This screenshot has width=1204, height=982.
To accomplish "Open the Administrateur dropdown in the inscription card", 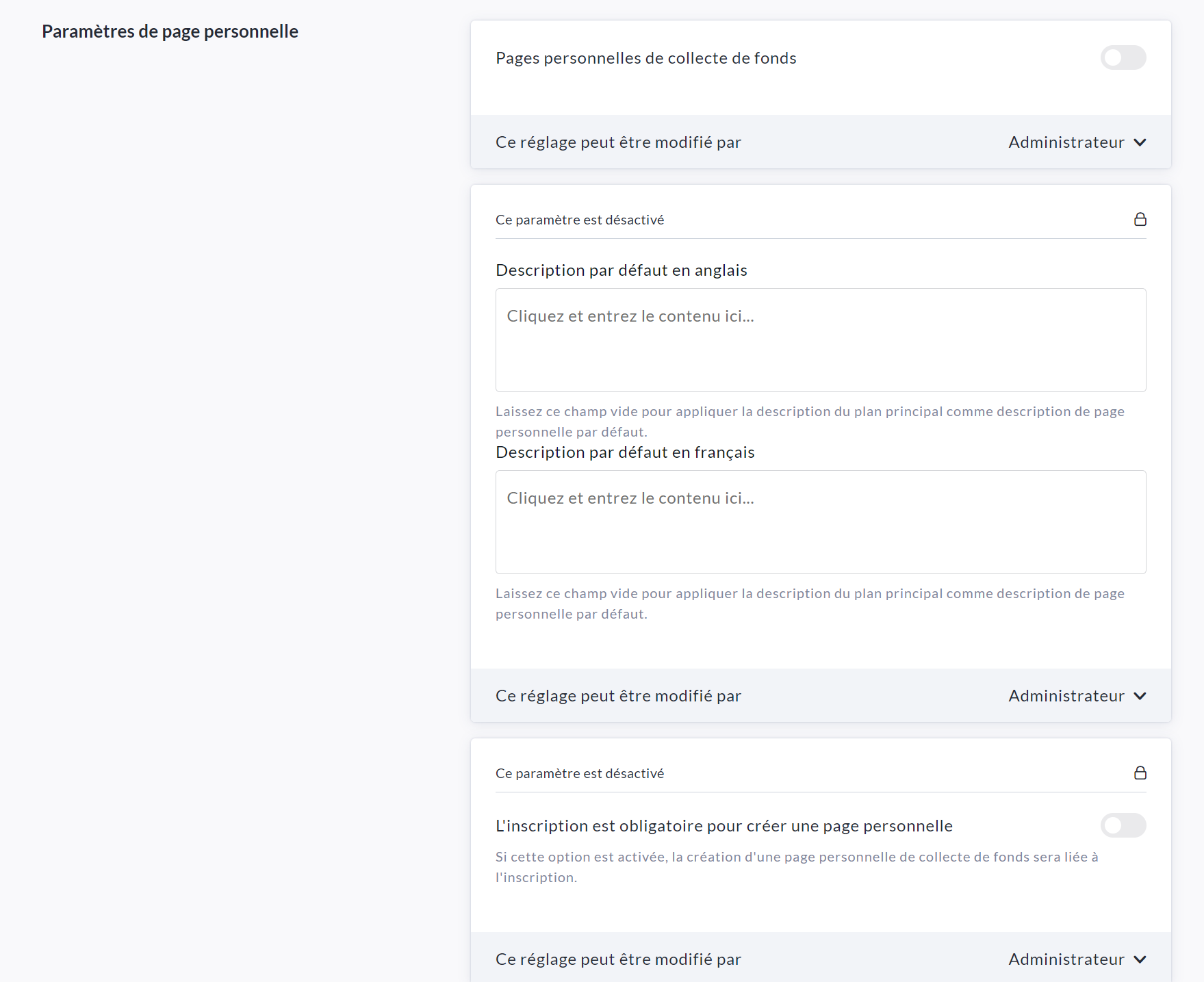I will pos(1066,959).
